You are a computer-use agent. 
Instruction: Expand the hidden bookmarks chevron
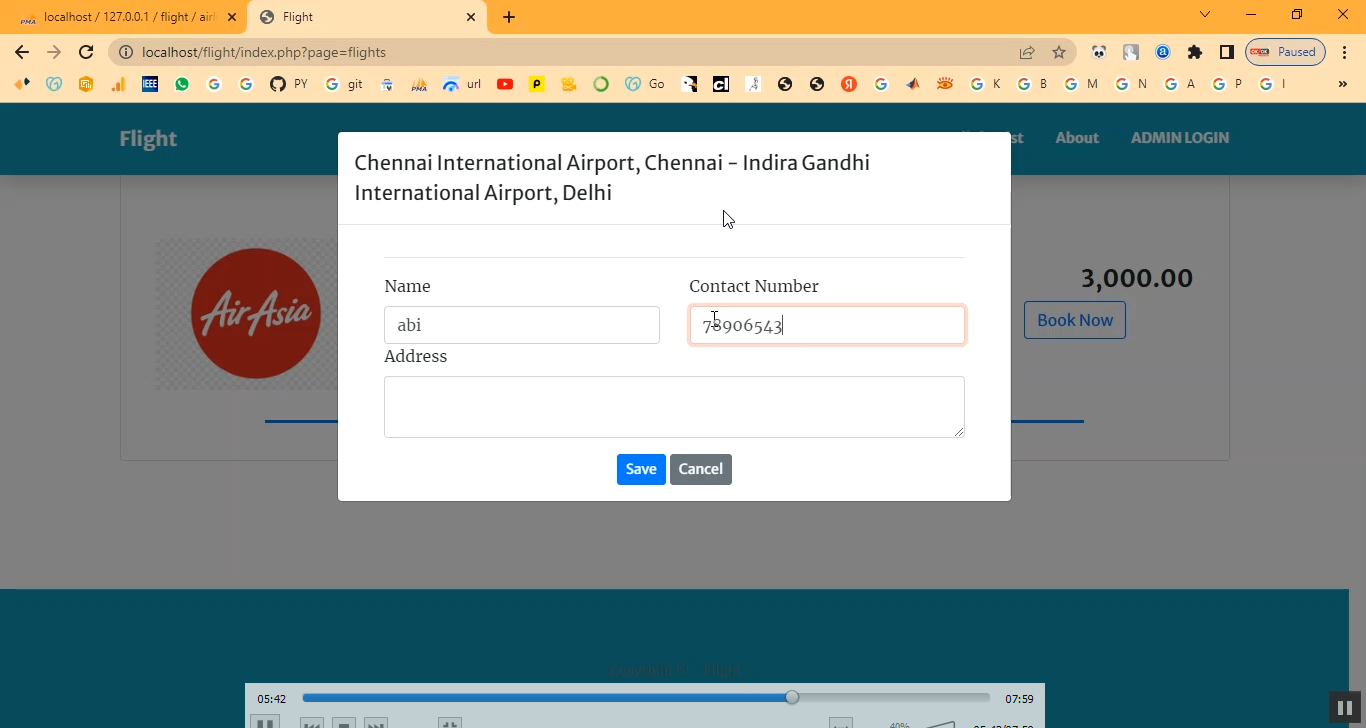pos(1342,84)
